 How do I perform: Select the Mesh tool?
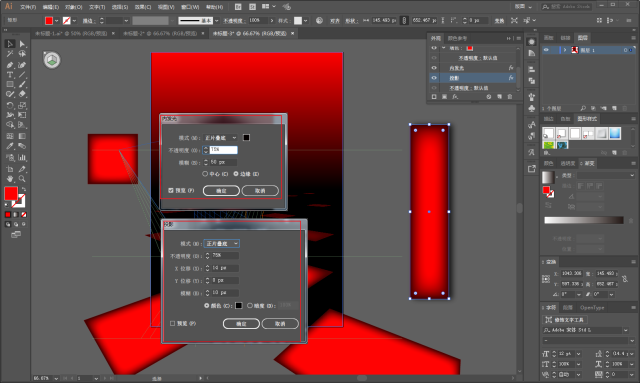10,136
